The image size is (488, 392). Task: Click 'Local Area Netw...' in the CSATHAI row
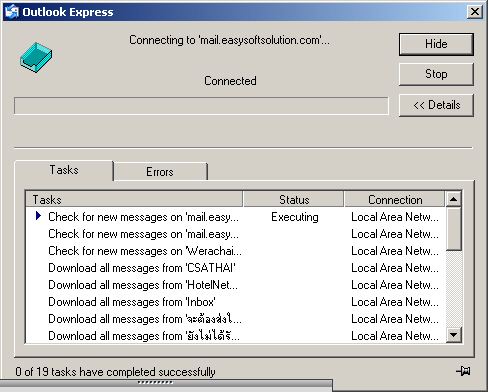tap(395, 268)
